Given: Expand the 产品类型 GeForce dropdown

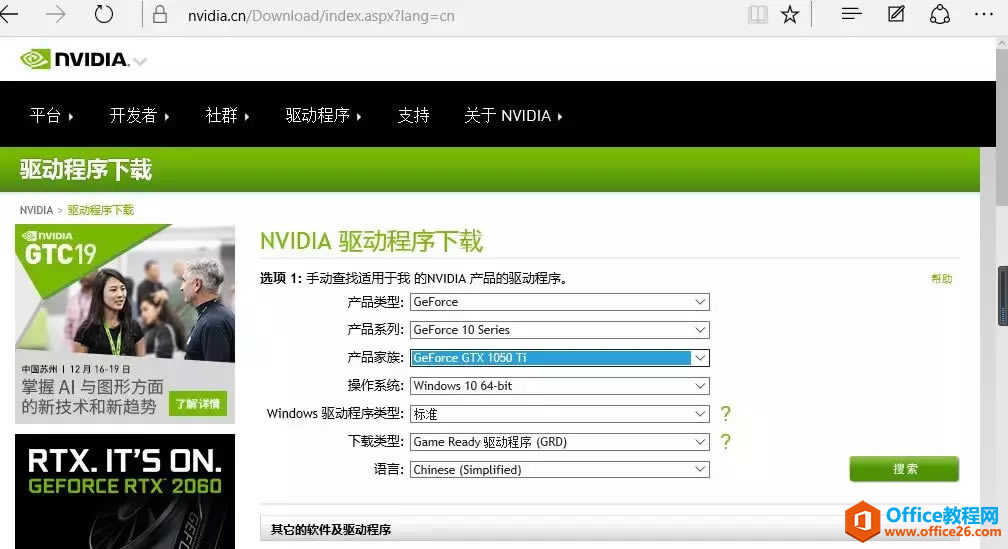Looking at the screenshot, I should 559,302.
